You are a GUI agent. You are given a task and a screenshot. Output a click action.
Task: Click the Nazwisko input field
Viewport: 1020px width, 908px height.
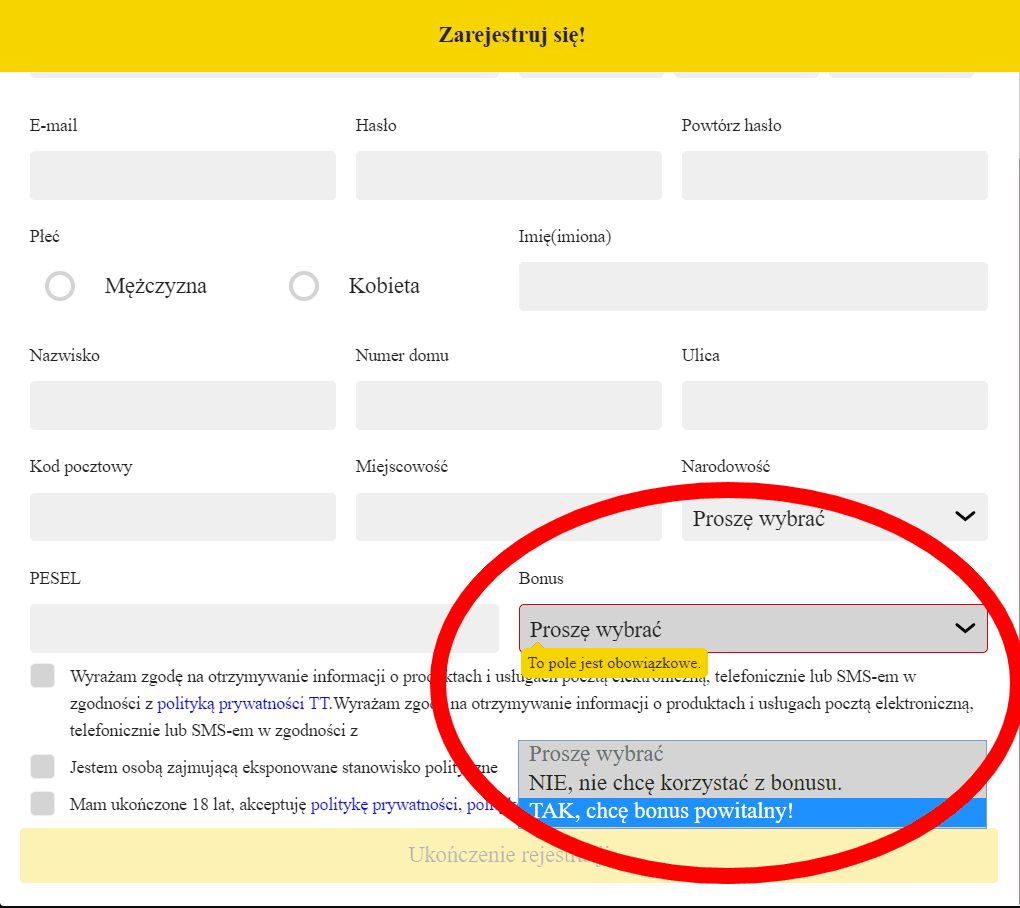tap(183, 405)
